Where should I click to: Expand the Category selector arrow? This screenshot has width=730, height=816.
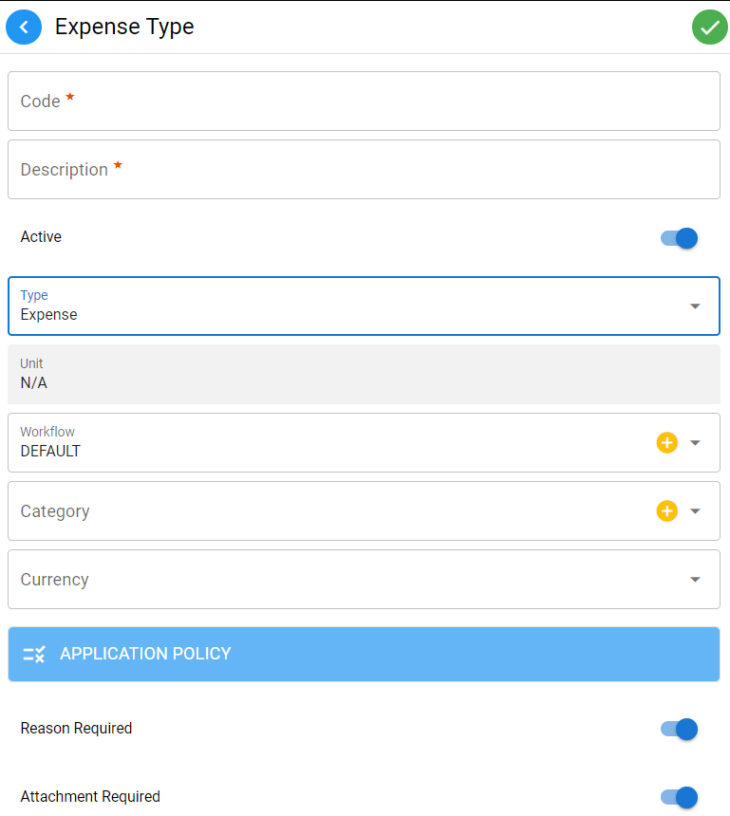pos(695,510)
